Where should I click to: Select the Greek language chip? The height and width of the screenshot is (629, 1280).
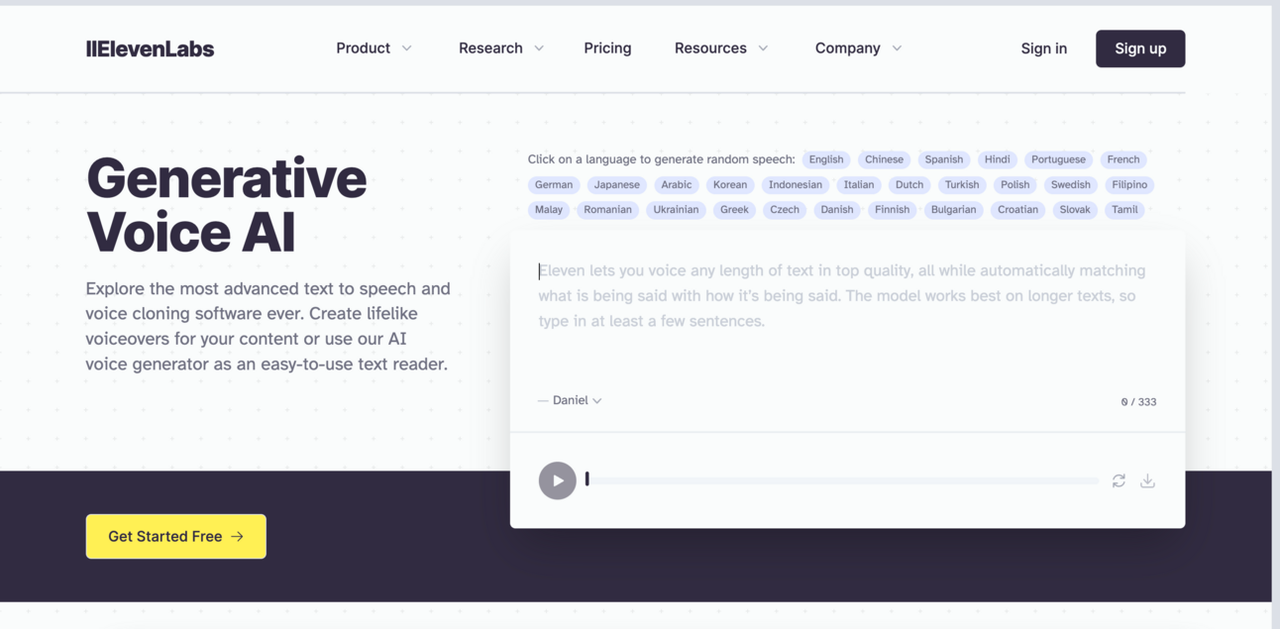point(735,209)
